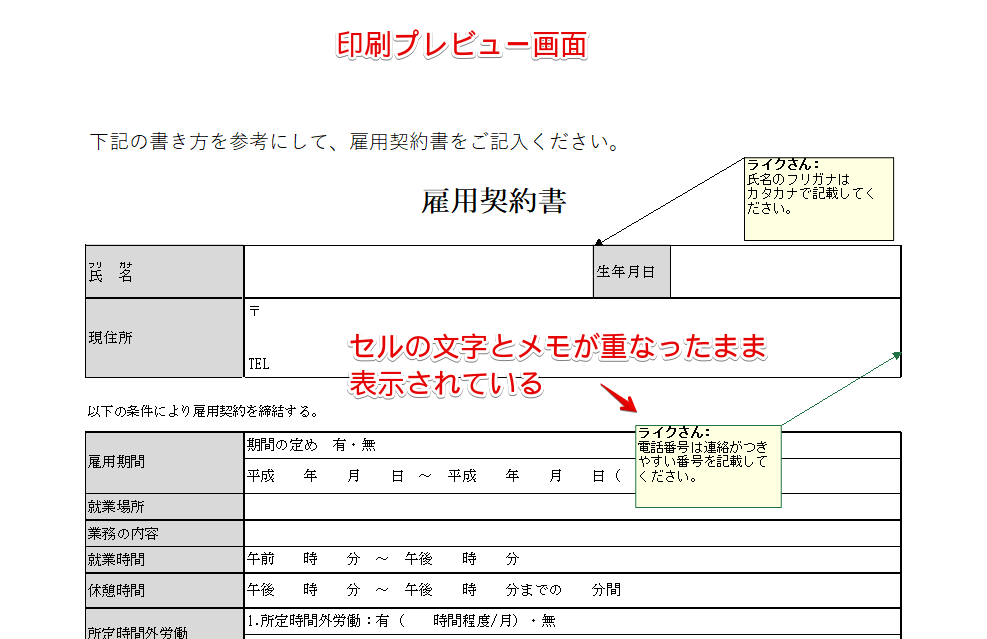Click the 雇用契約書 document title

tap(492, 202)
